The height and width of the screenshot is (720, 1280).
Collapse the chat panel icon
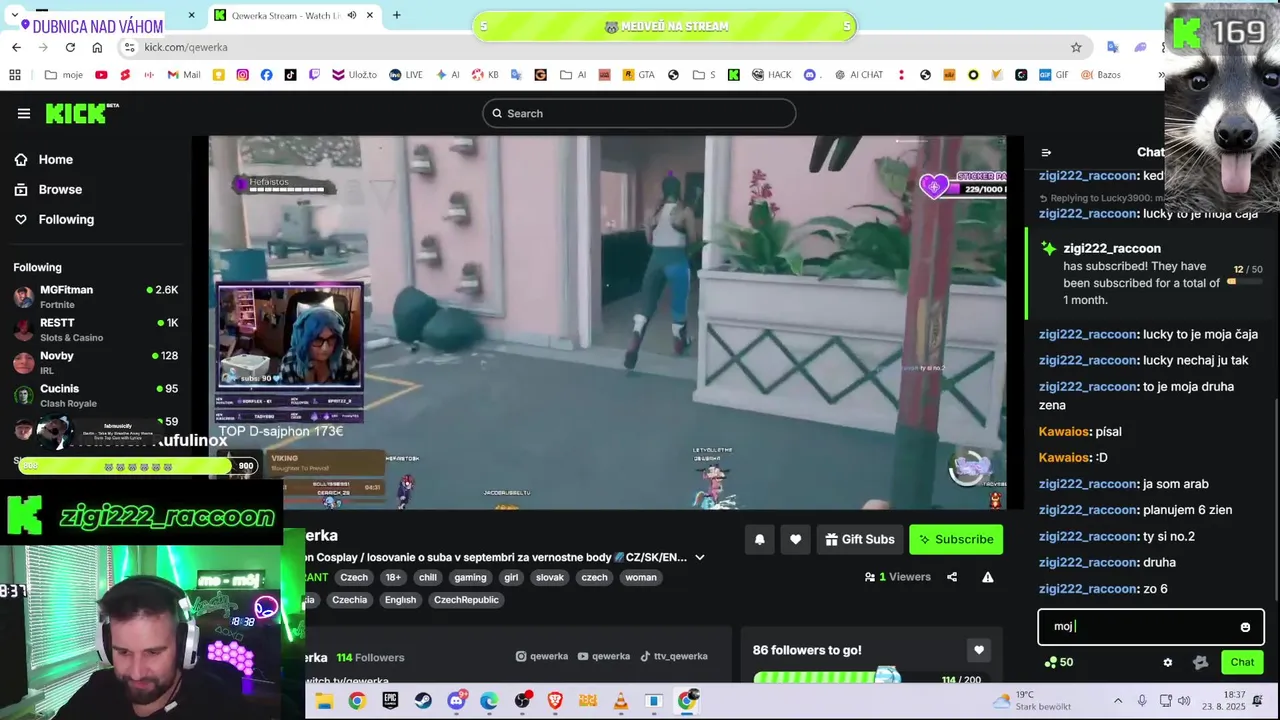[x=1046, y=153]
